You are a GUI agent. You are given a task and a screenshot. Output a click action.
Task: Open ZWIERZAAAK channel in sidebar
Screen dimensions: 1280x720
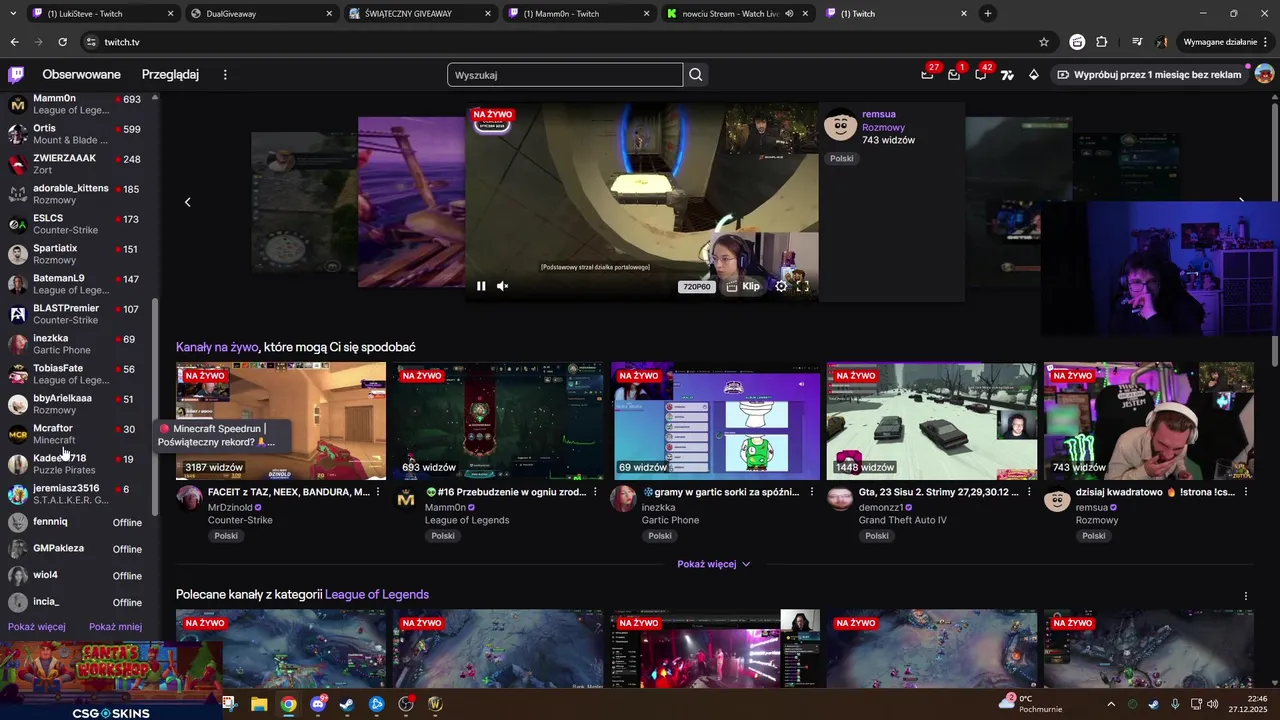78,164
